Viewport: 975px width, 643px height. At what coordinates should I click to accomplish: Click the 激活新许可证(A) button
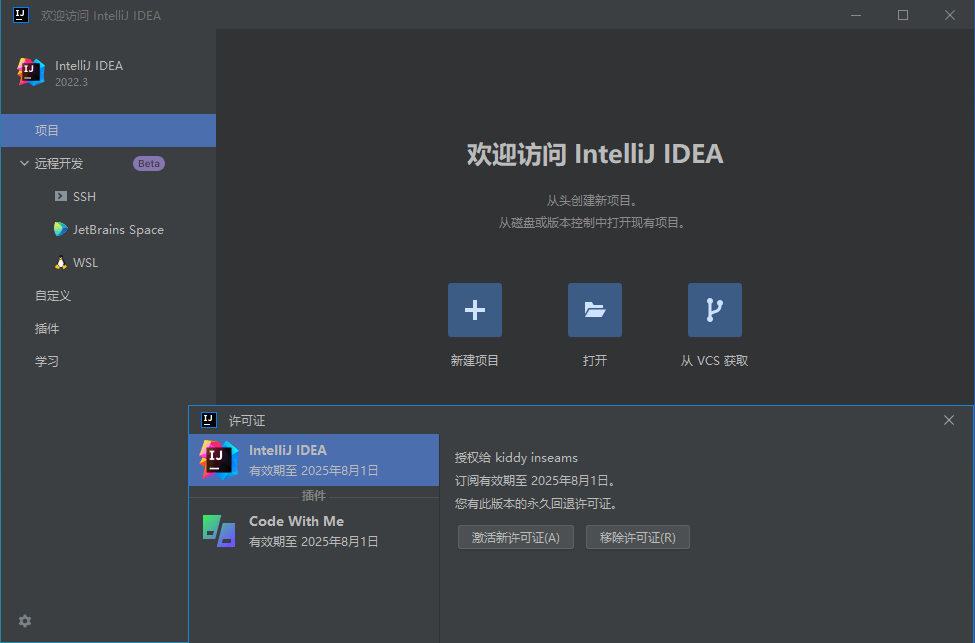pyautogui.click(x=515, y=537)
